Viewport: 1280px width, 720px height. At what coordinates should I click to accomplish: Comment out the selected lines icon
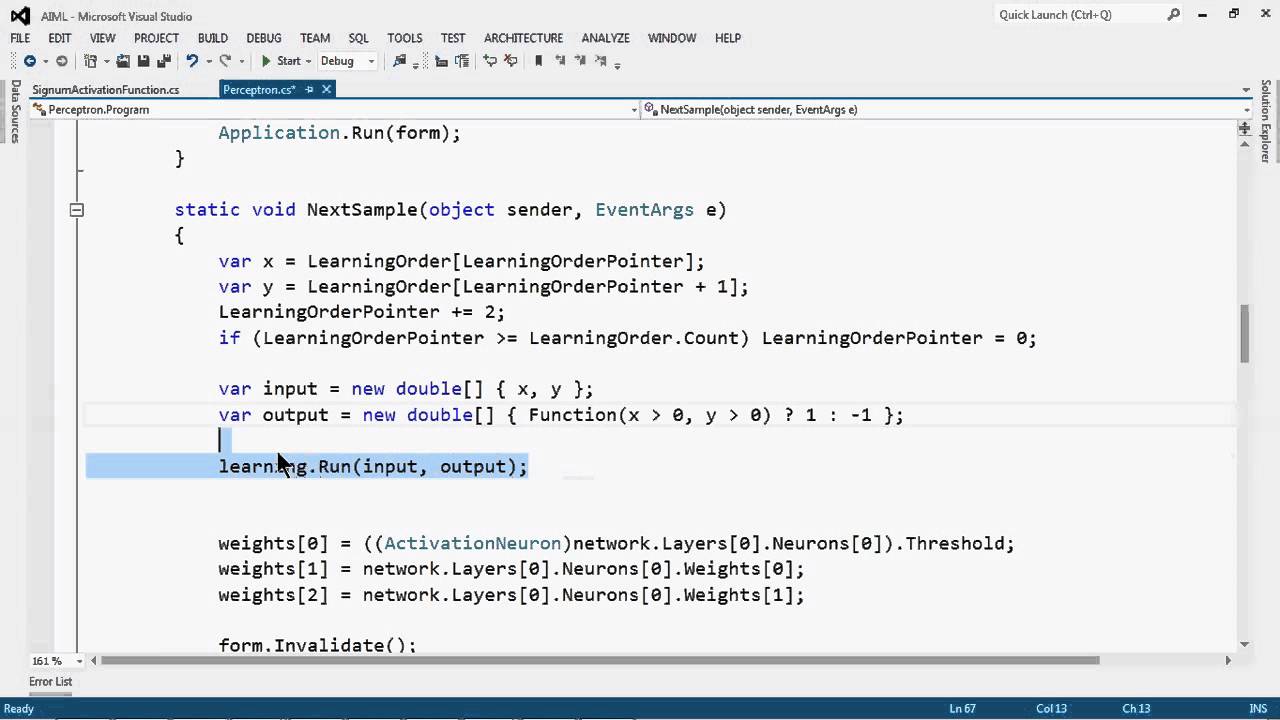490,61
